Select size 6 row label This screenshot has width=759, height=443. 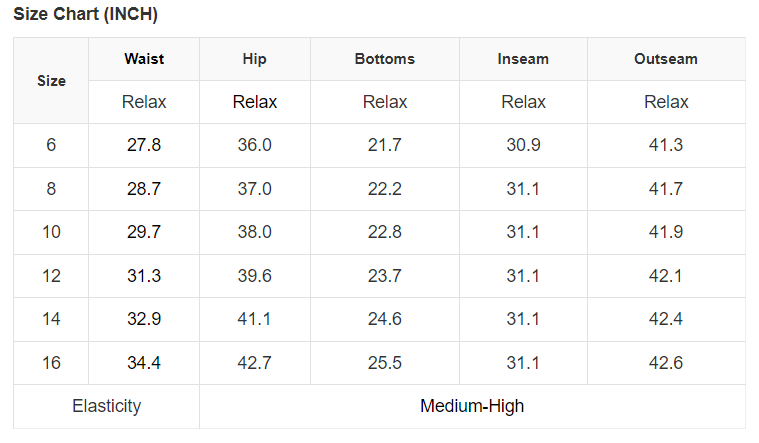51,145
